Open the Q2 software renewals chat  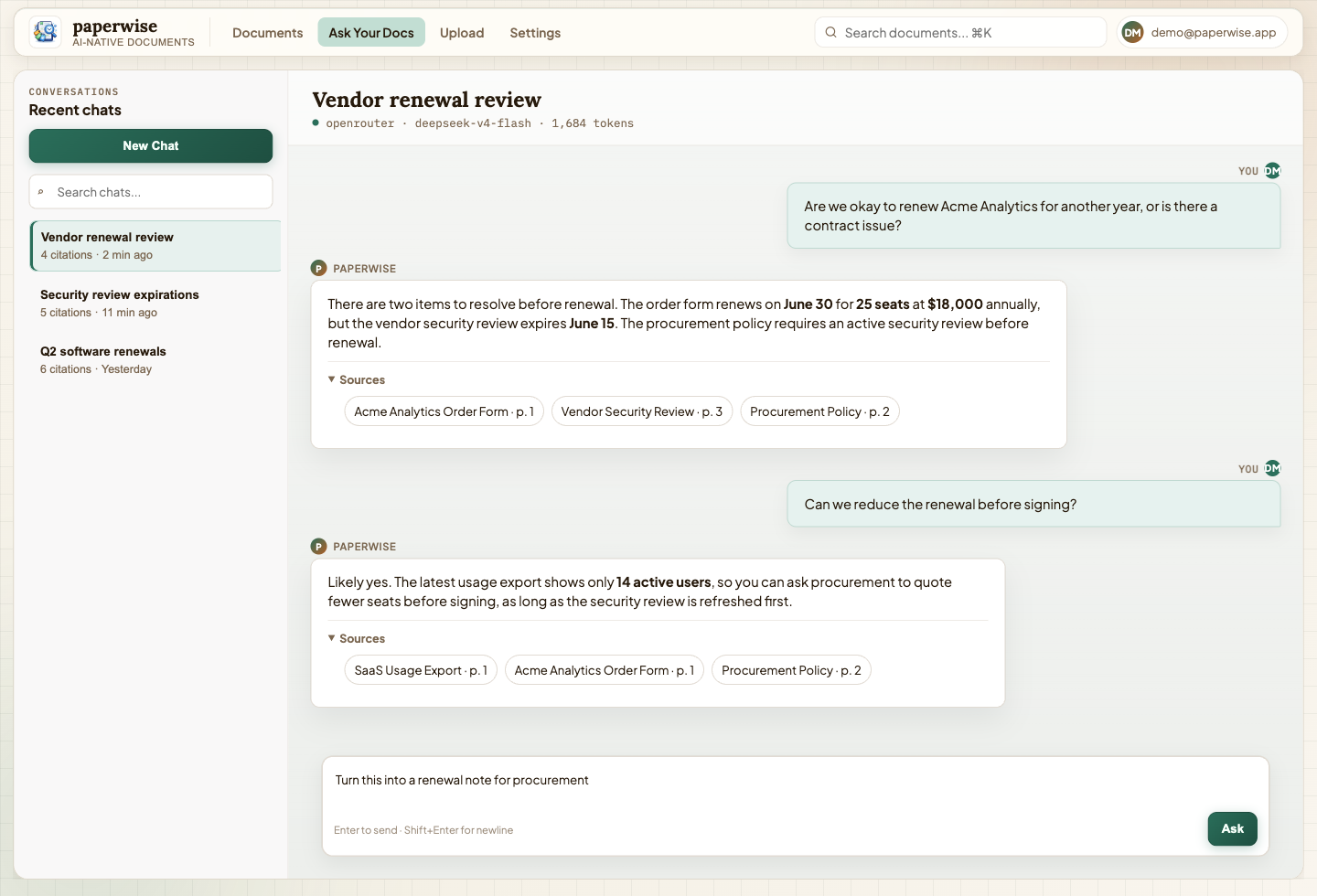155,359
